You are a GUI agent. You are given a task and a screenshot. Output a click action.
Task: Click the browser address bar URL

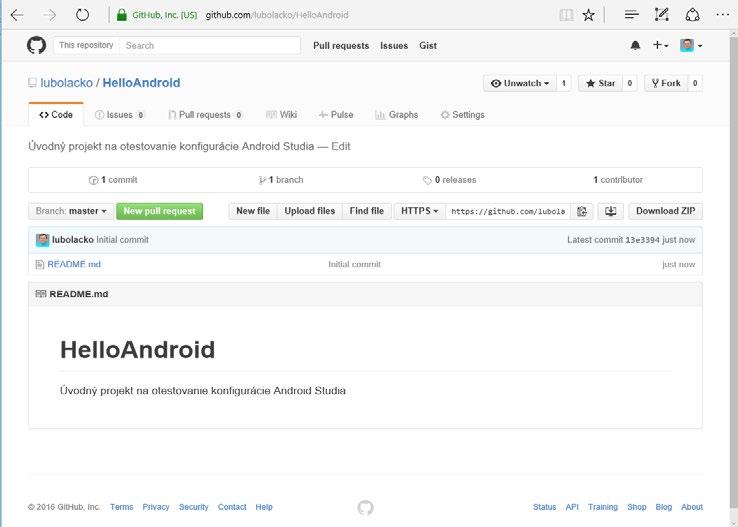click(277, 15)
